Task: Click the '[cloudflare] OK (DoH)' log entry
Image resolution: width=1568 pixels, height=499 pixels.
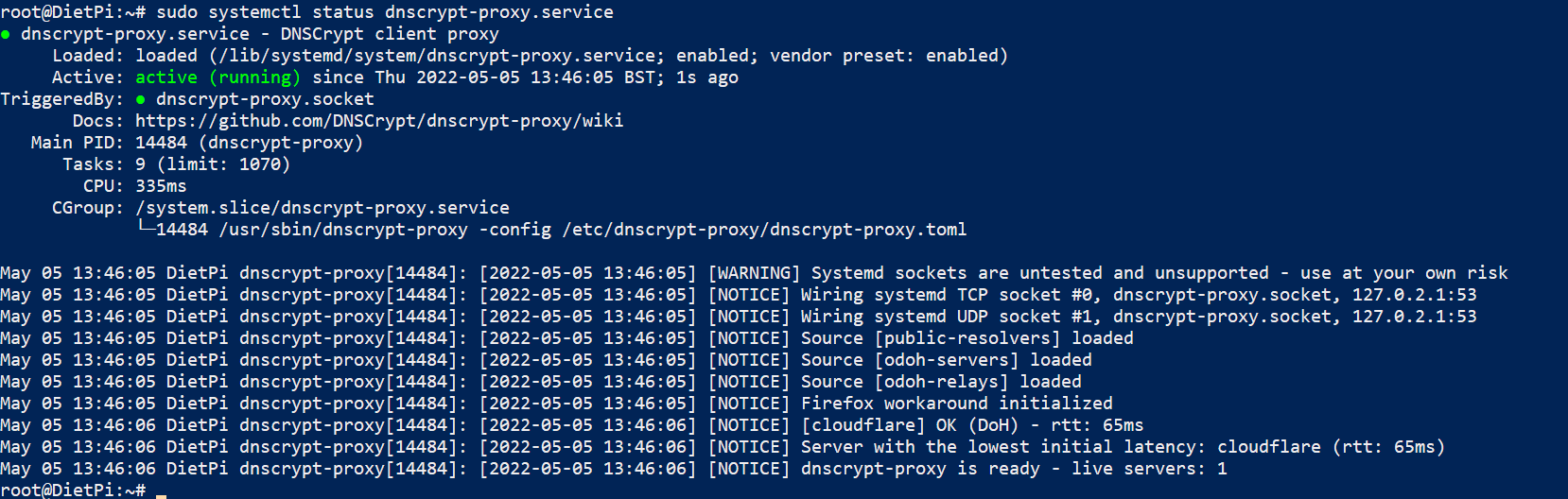Action: pos(910,425)
